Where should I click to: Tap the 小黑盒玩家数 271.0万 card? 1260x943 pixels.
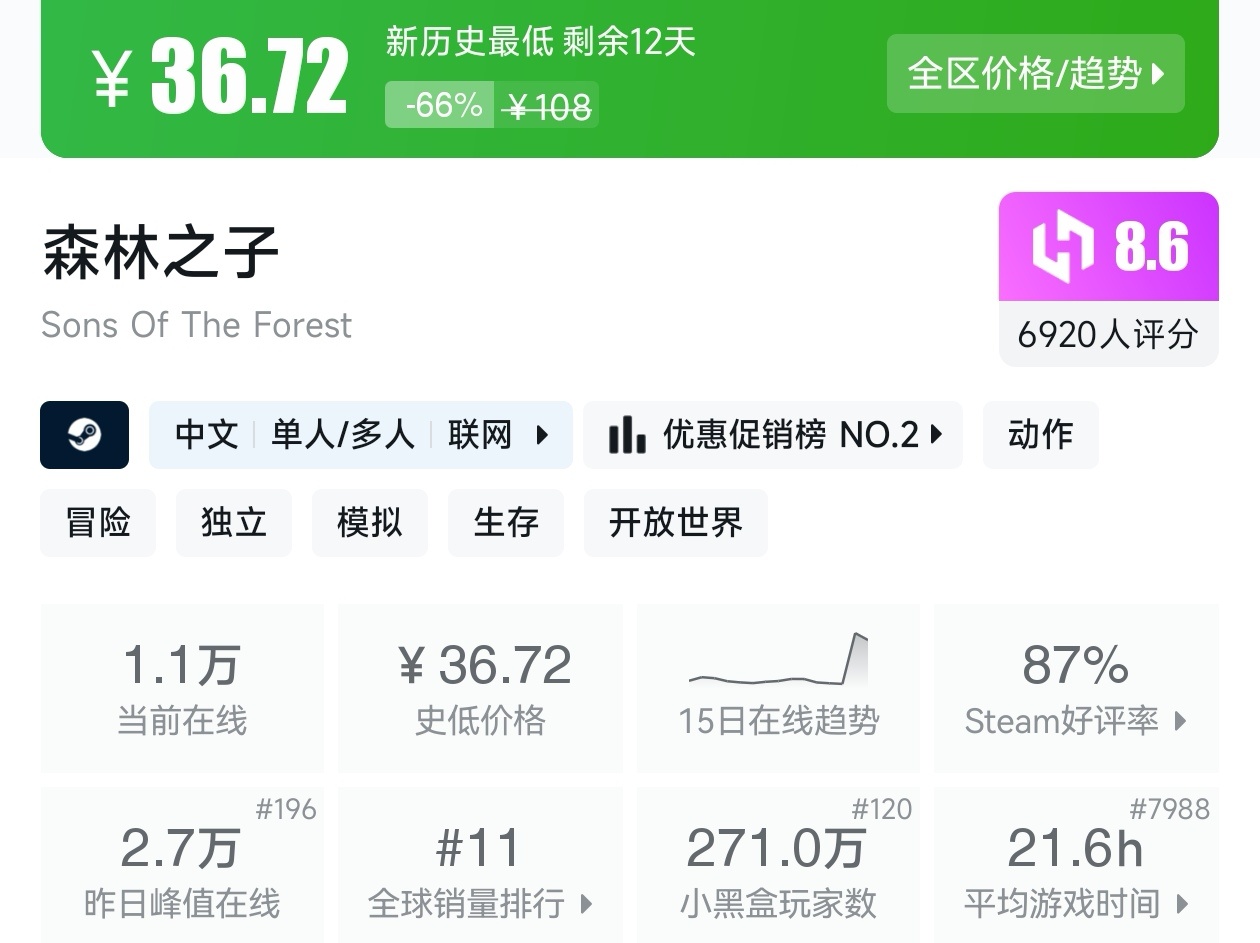(x=778, y=867)
